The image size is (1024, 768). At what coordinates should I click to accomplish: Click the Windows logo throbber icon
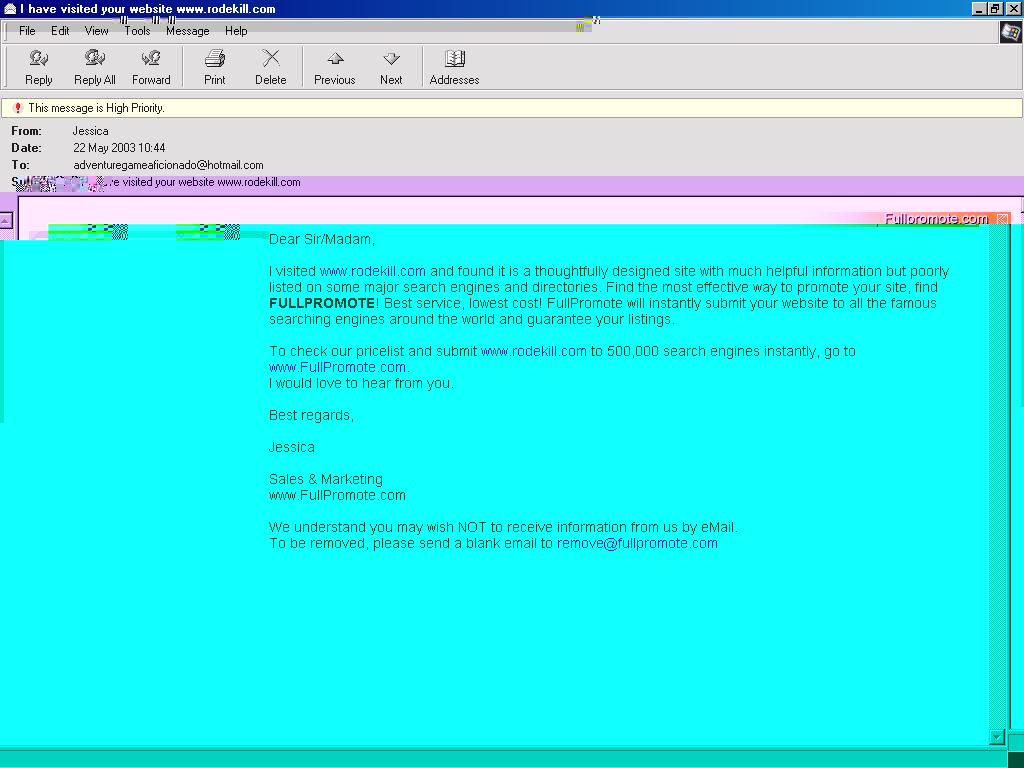click(x=1011, y=32)
